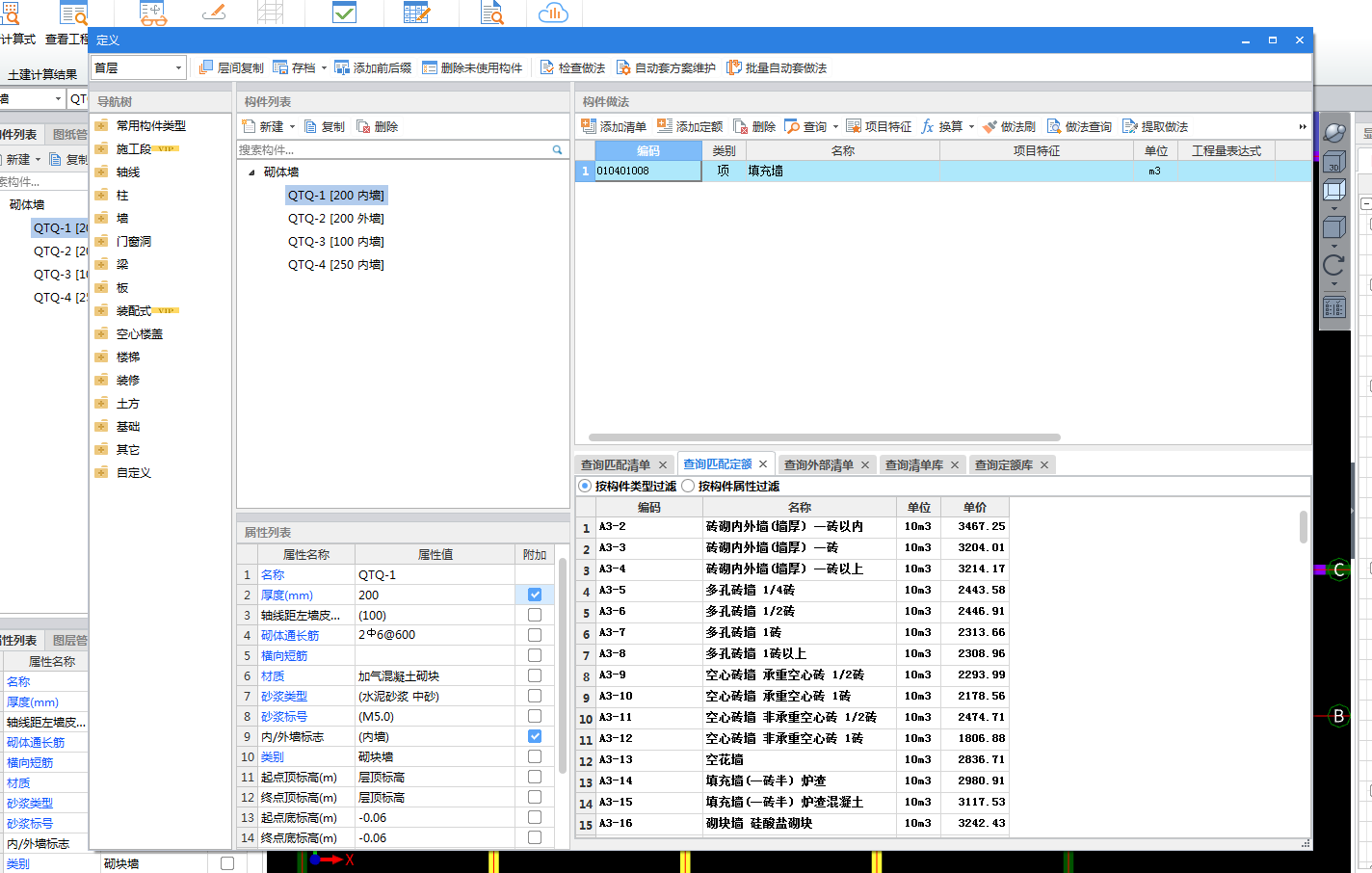Click the quota list vertical scrollbar
Screen dimensions: 1372x873
(1303, 527)
